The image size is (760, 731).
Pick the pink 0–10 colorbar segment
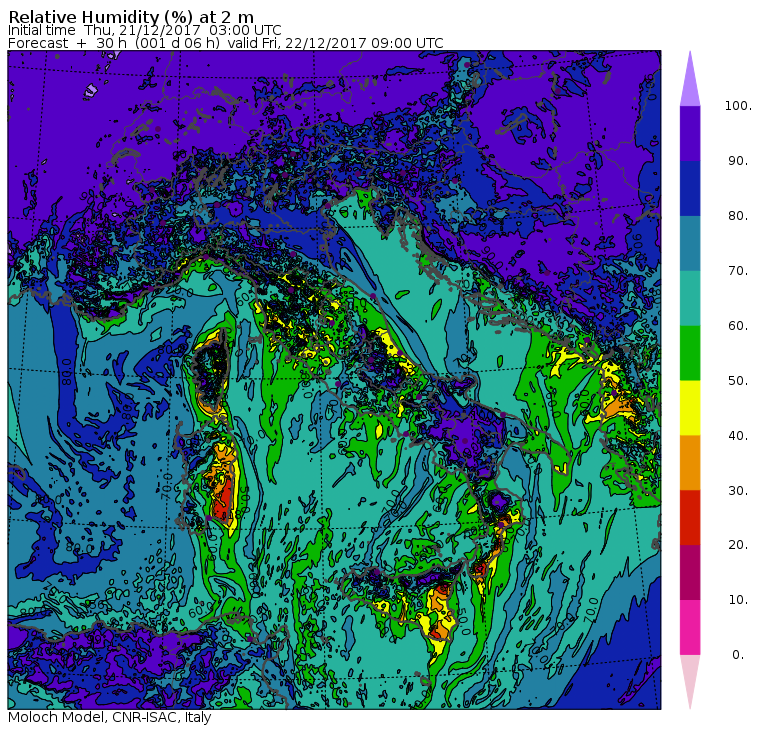pyautogui.click(x=690, y=628)
